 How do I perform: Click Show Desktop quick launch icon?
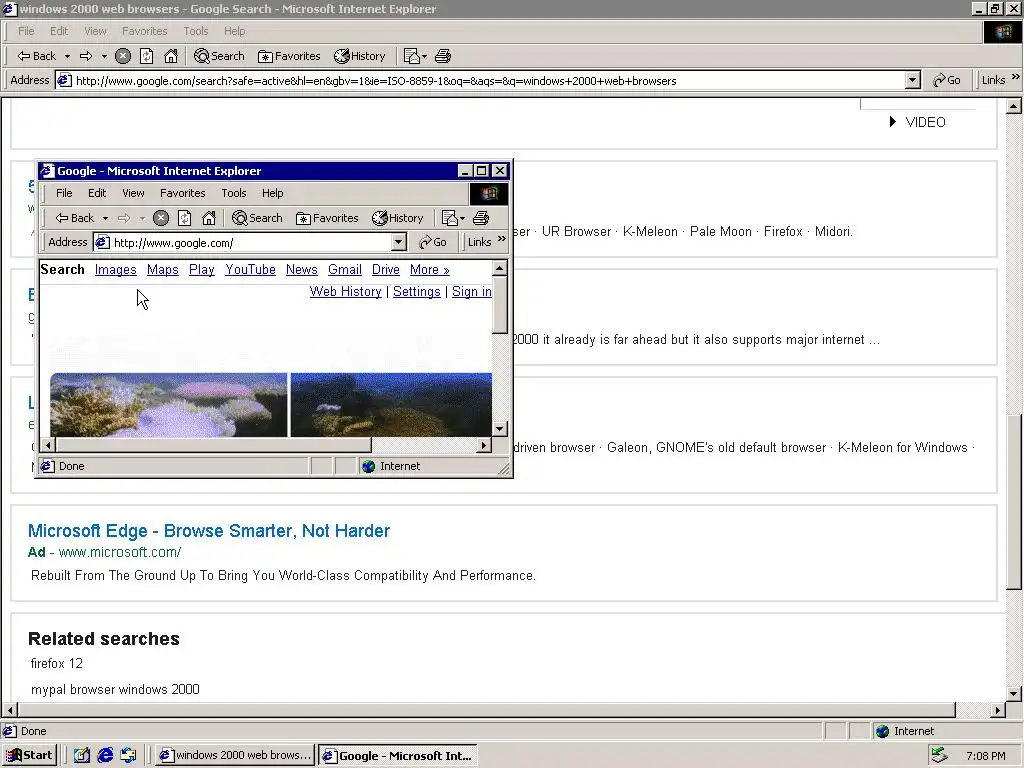[x=82, y=756]
